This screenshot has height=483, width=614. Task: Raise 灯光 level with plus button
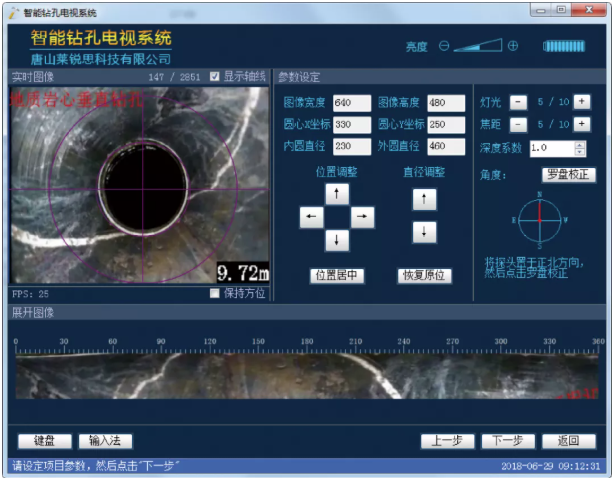click(x=583, y=102)
